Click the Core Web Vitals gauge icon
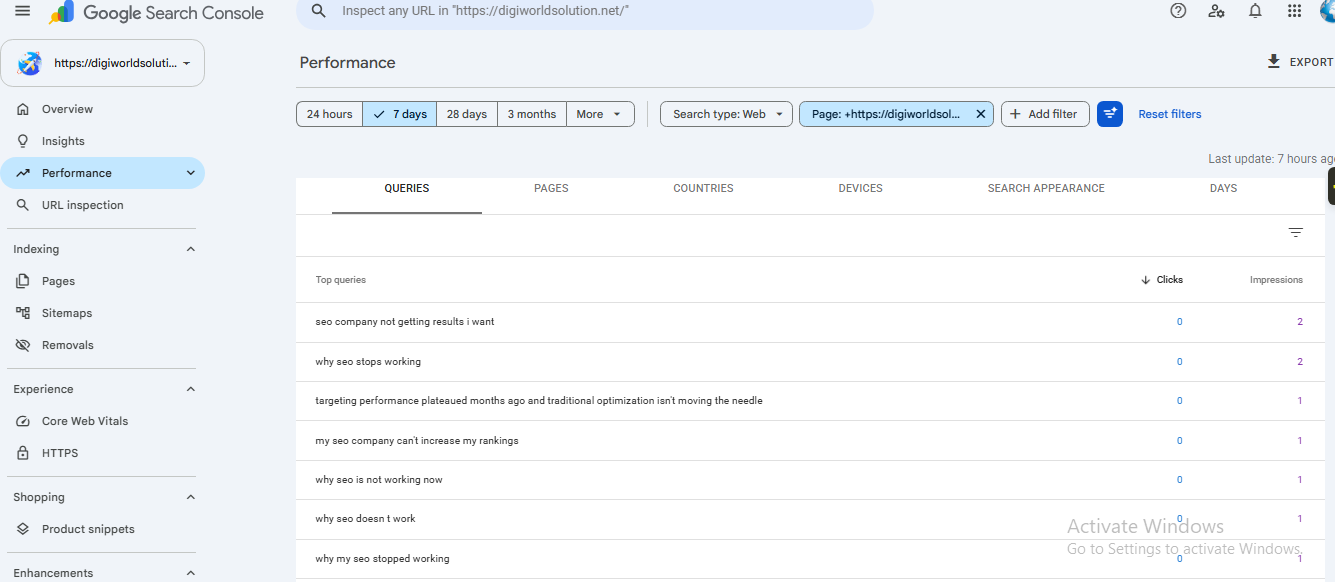1335x582 pixels. click(x=23, y=421)
